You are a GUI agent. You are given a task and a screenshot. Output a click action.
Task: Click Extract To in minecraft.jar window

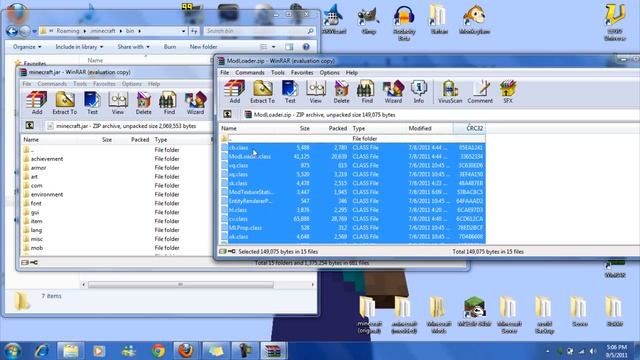[x=64, y=102]
